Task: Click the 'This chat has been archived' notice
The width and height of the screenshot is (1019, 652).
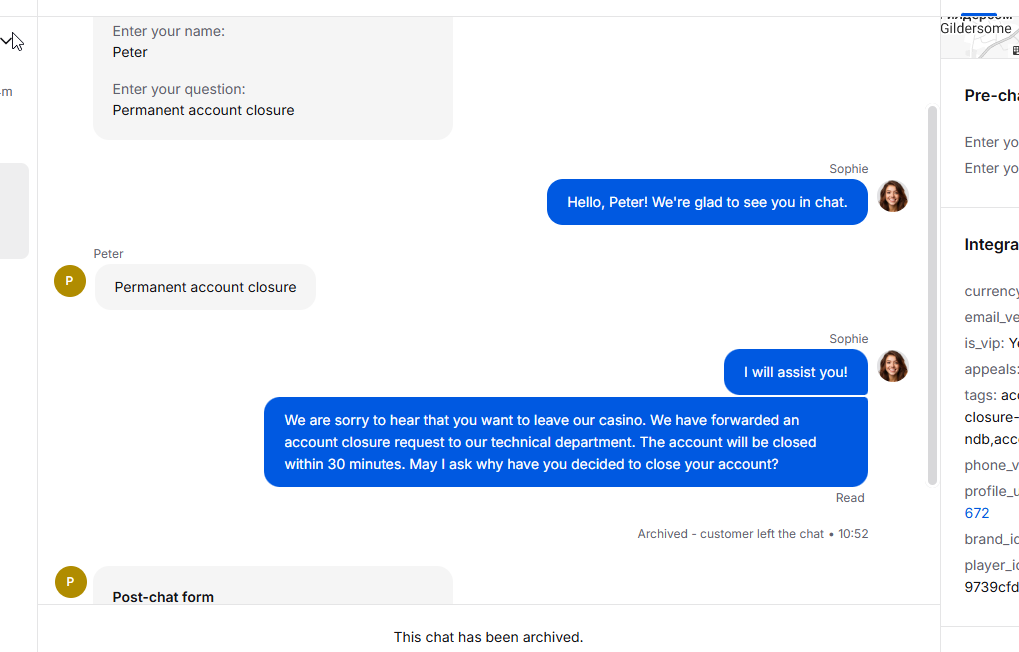Action: [x=489, y=637]
